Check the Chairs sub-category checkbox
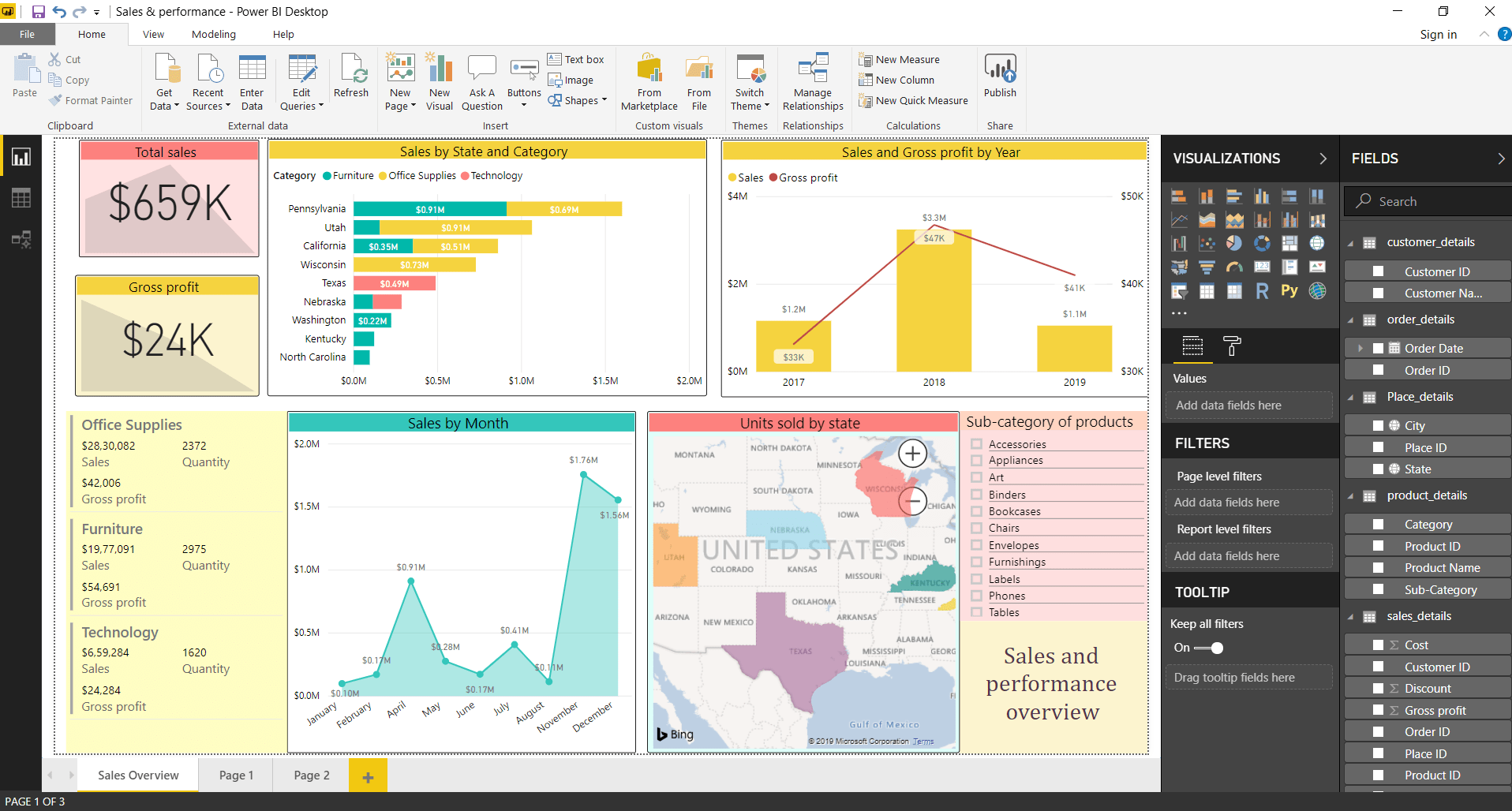 click(978, 528)
